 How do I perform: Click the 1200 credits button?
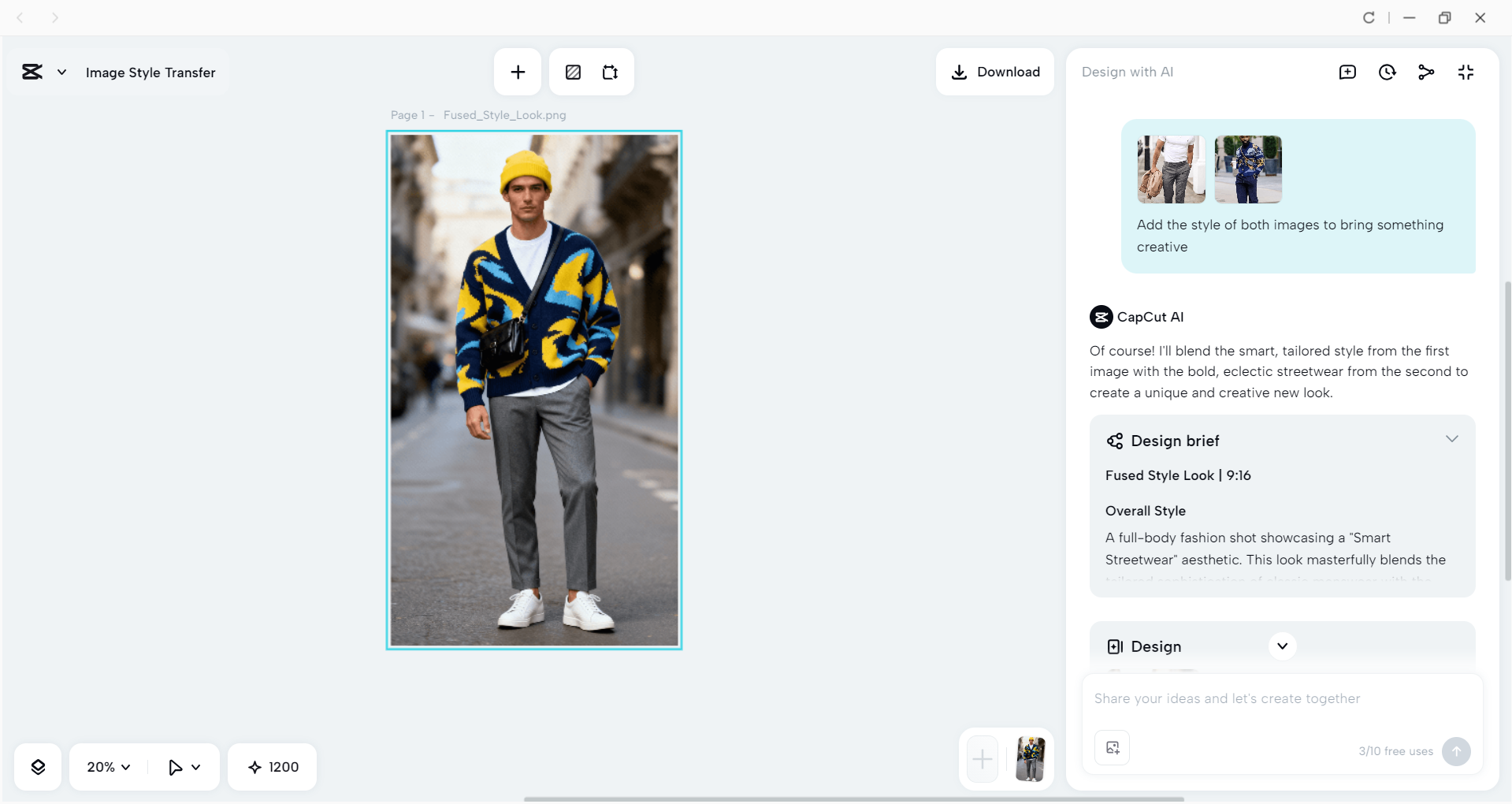click(x=273, y=767)
